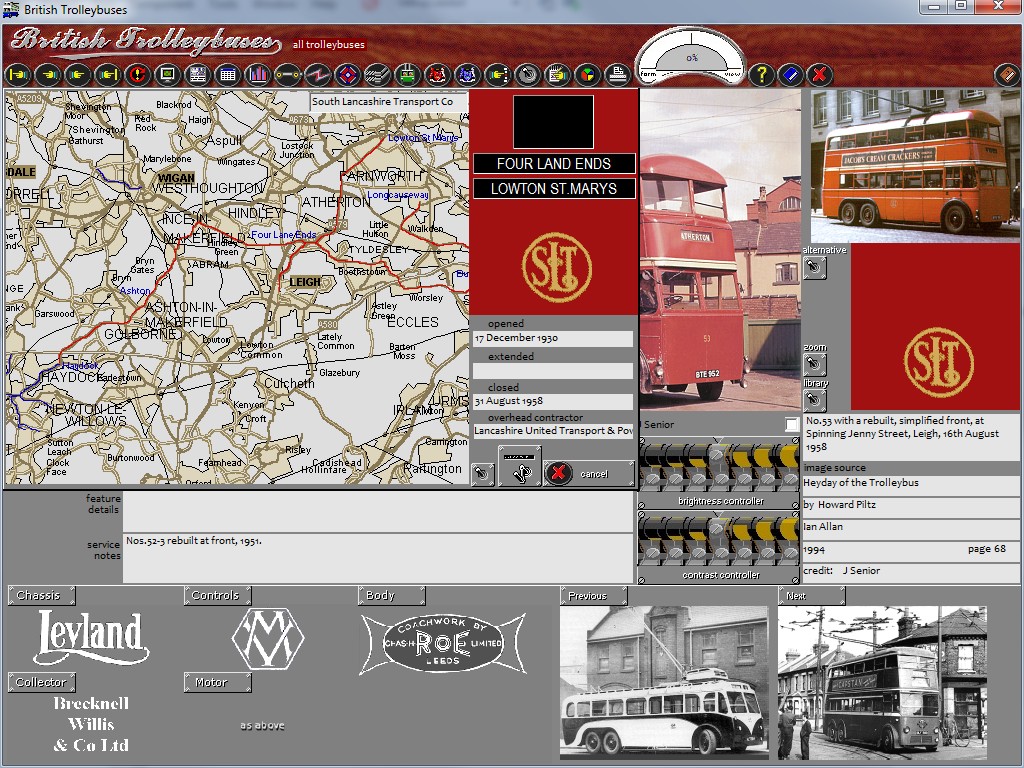This screenshot has width=1024, height=768.
Task: Open the bar chart statistics icon
Action: pyautogui.click(x=258, y=74)
